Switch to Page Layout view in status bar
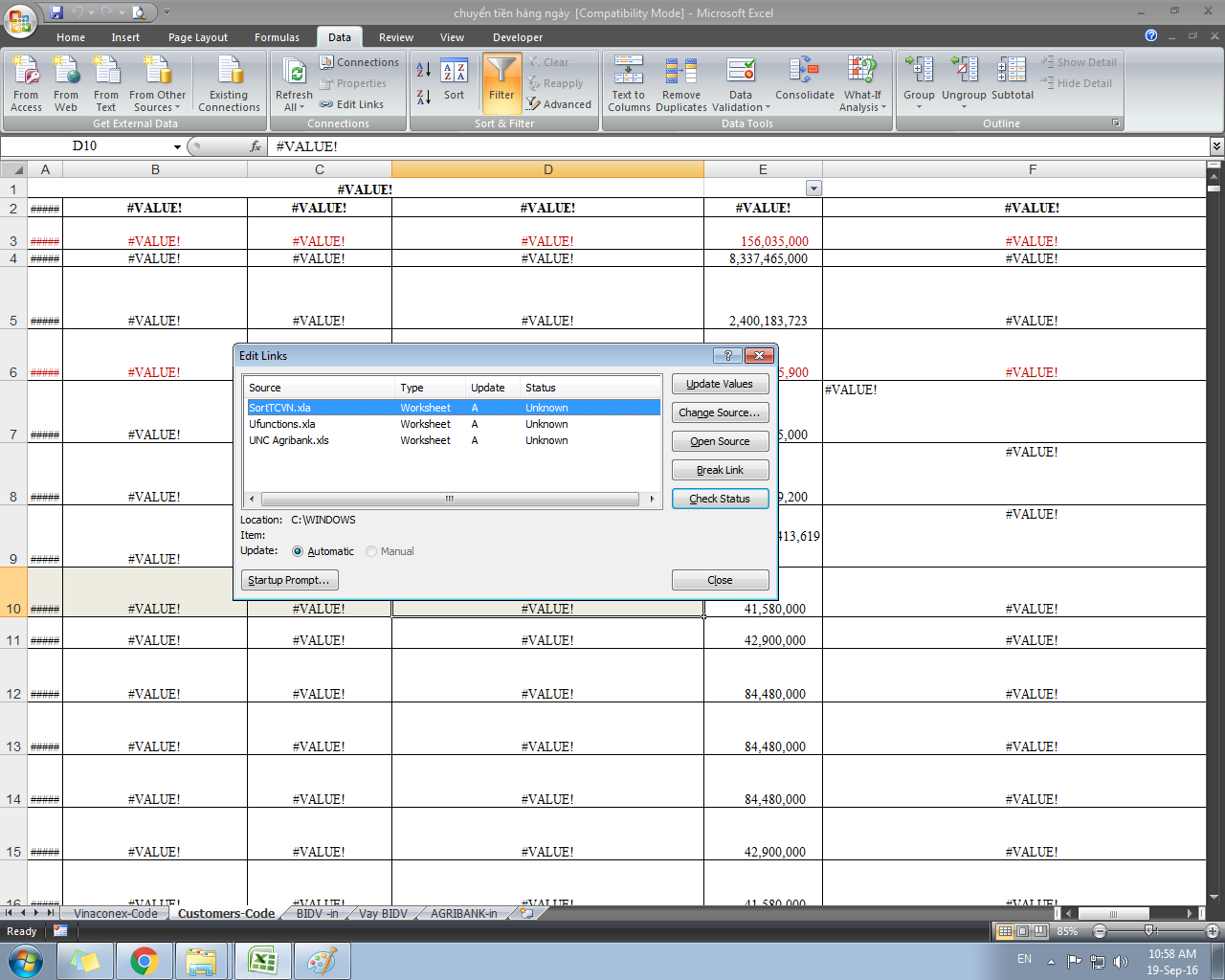The image size is (1225, 980). pyautogui.click(x=1022, y=931)
